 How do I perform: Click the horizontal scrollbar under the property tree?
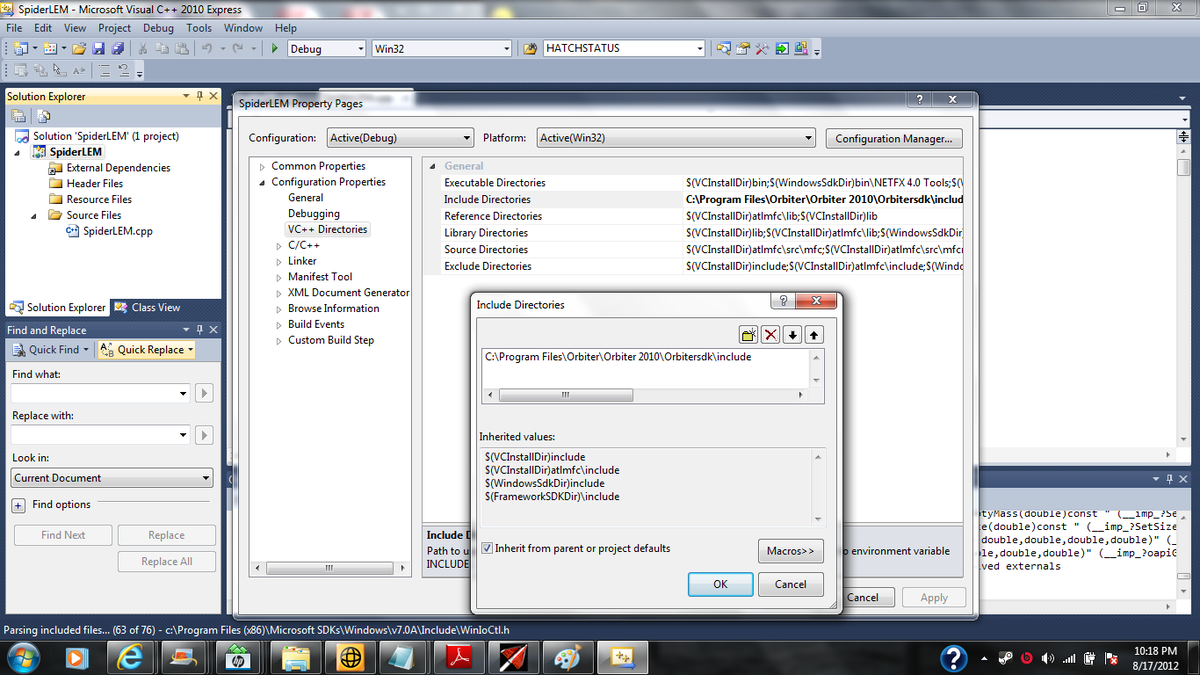tap(328, 569)
